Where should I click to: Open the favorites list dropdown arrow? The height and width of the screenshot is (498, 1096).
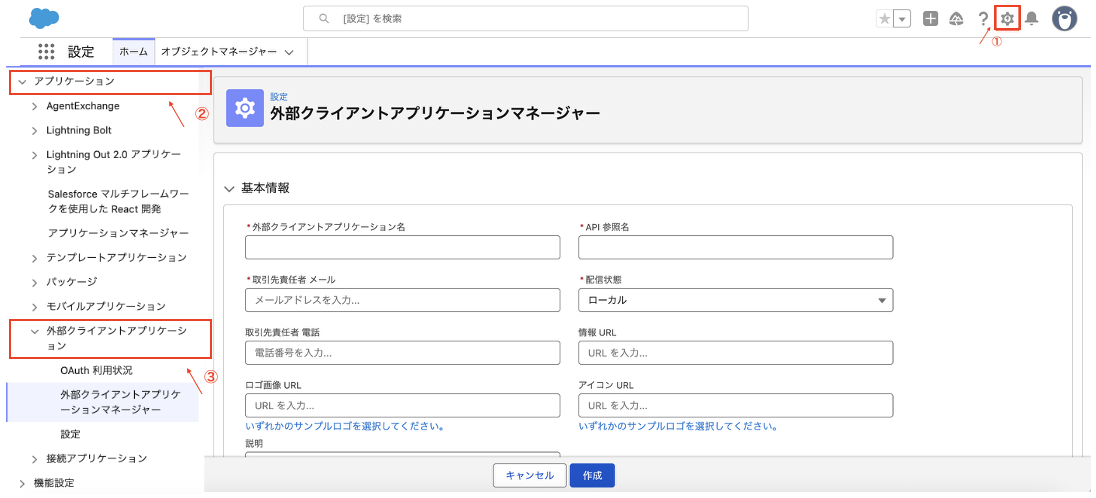(903, 19)
